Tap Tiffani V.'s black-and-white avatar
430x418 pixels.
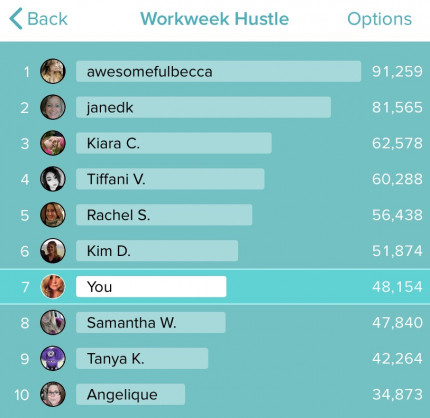coord(53,179)
